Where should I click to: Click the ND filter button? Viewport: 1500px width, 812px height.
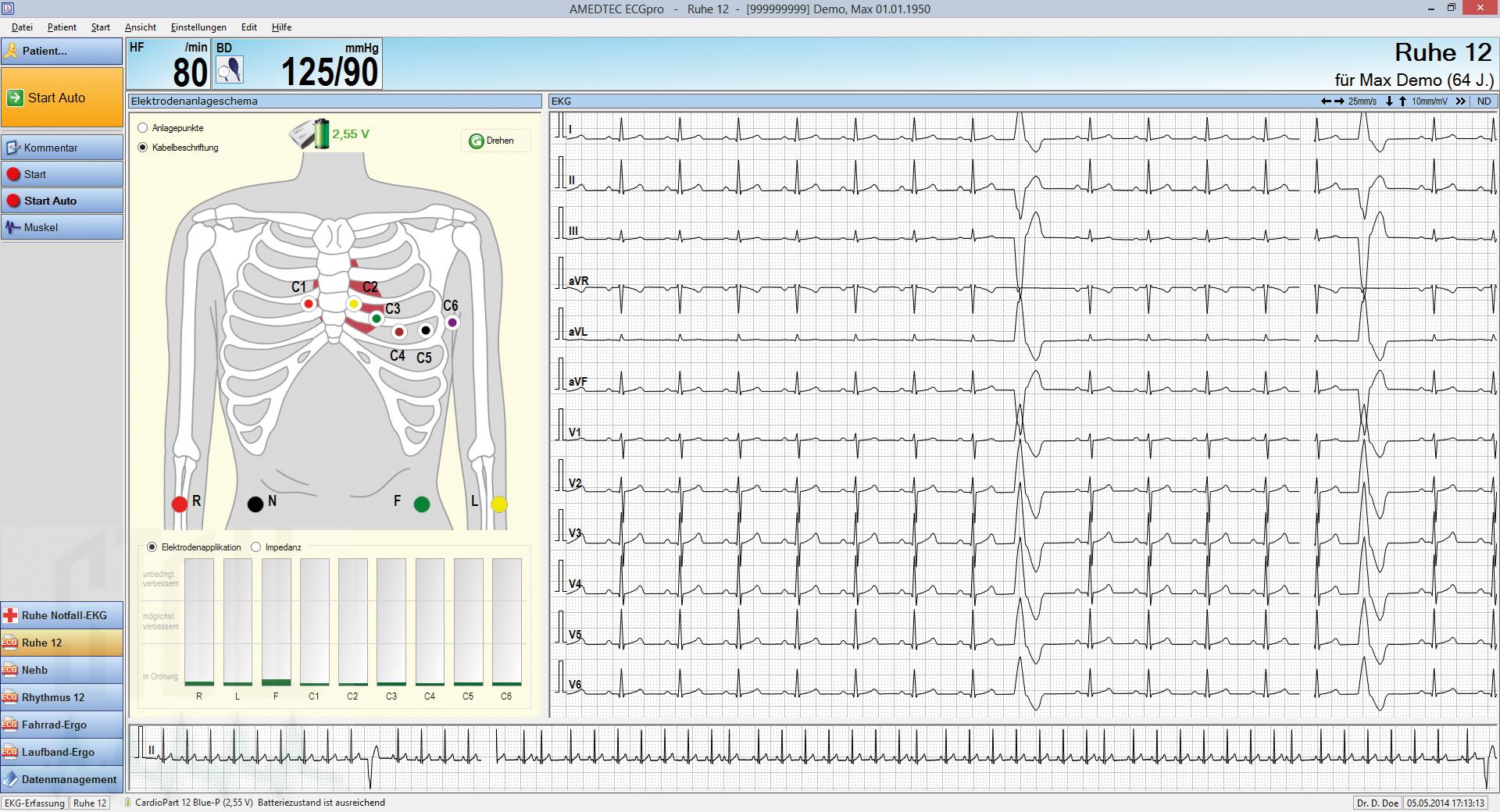(1484, 101)
